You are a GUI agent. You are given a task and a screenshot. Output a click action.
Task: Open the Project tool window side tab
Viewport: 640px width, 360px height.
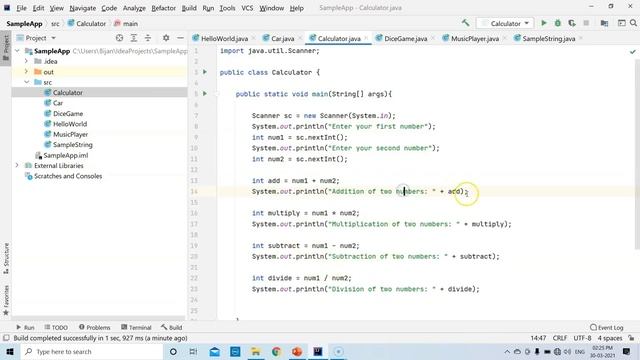click(6, 48)
